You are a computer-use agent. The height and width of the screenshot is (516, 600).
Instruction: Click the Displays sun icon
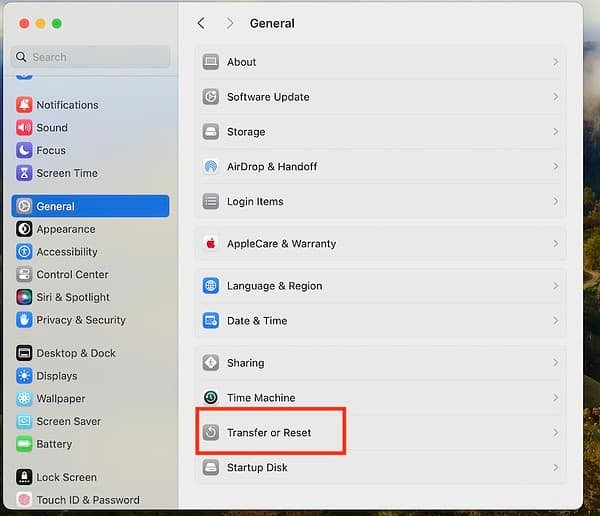click(24, 376)
